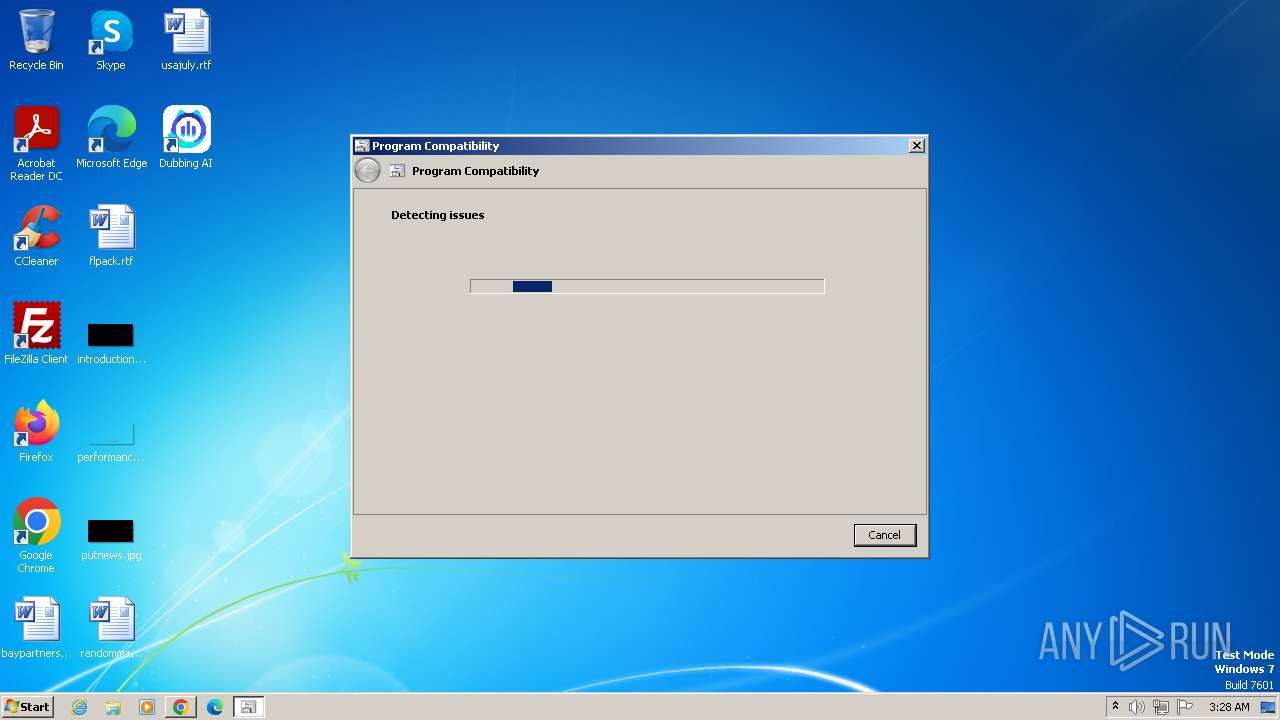Open Action Center flag icon
Image resolution: width=1280 pixels, height=720 pixels.
[x=1185, y=707]
